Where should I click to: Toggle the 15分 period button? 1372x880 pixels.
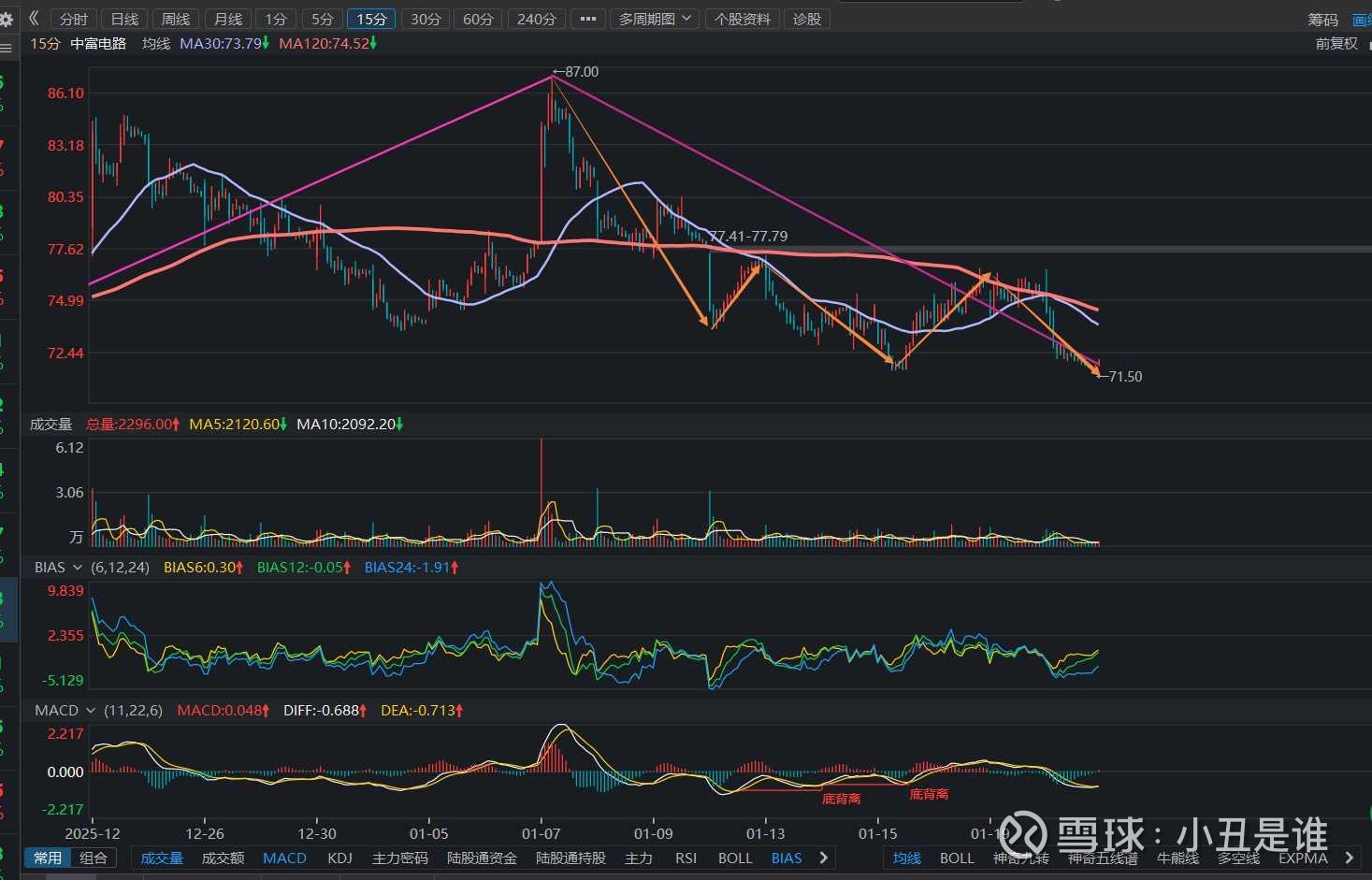tap(371, 19)
